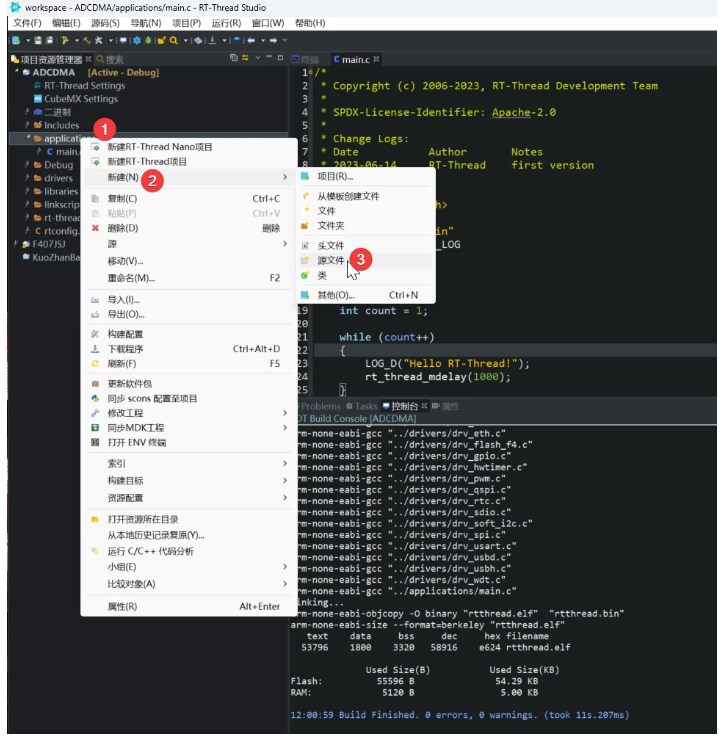Open dropdown arrow next to new project icon
Viewport: 719px width, 739px height.
[28, 41]
